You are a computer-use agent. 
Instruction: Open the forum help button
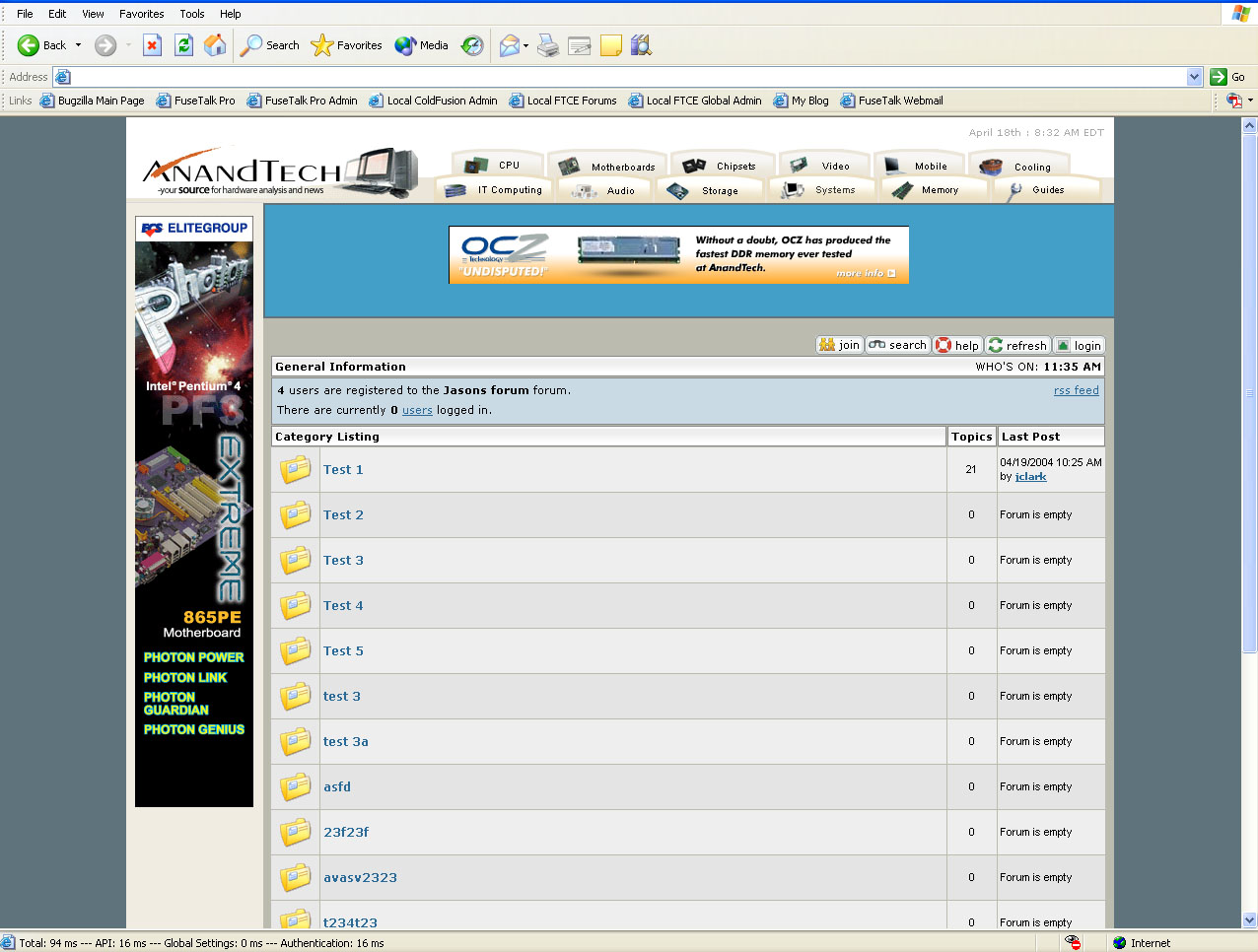(x=957, y=345)
